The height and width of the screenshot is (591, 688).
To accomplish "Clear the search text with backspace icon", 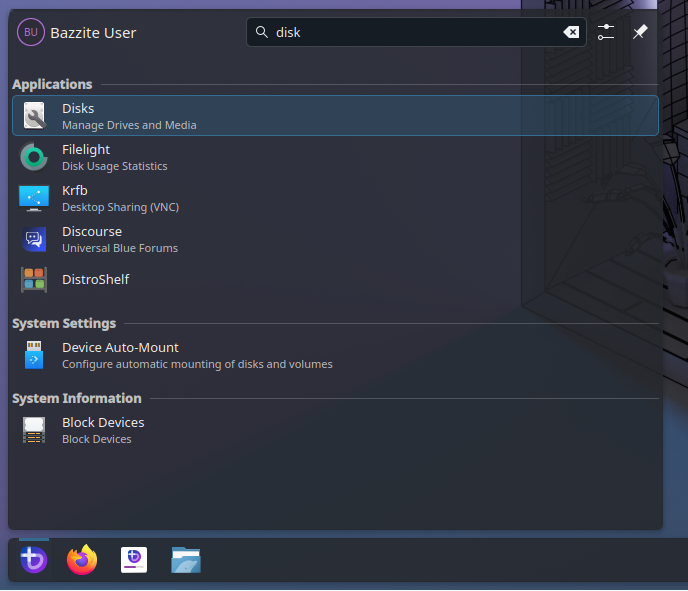I will [x=571, y=32].
